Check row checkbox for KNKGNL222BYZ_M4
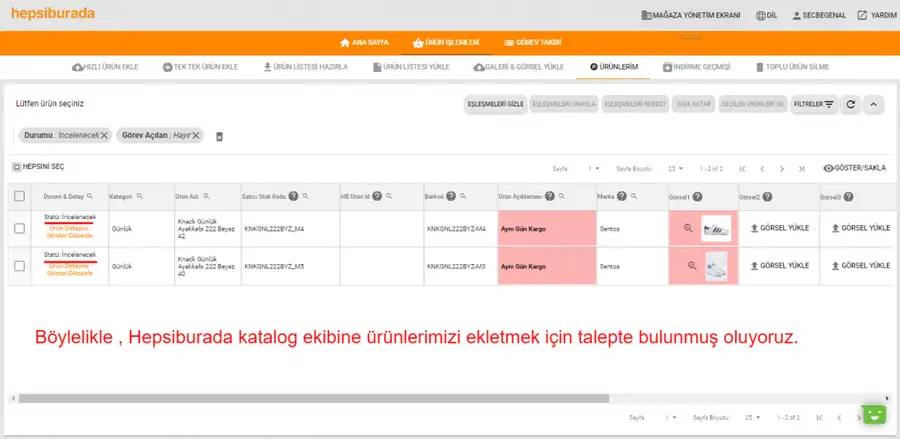Viewport: 900px width, 439px height. pyautogui.click(x=20, y=228)
